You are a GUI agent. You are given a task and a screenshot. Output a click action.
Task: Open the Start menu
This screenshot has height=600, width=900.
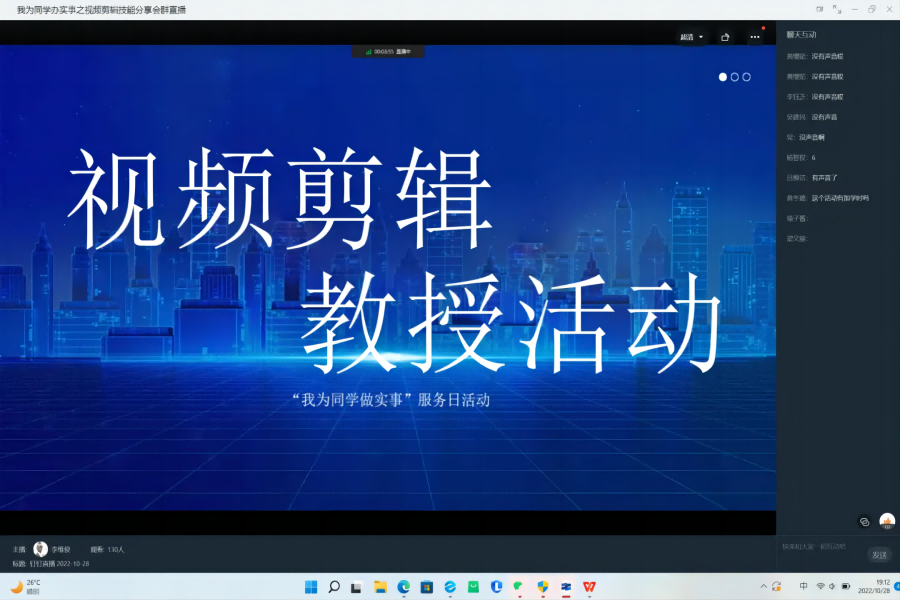310,587
